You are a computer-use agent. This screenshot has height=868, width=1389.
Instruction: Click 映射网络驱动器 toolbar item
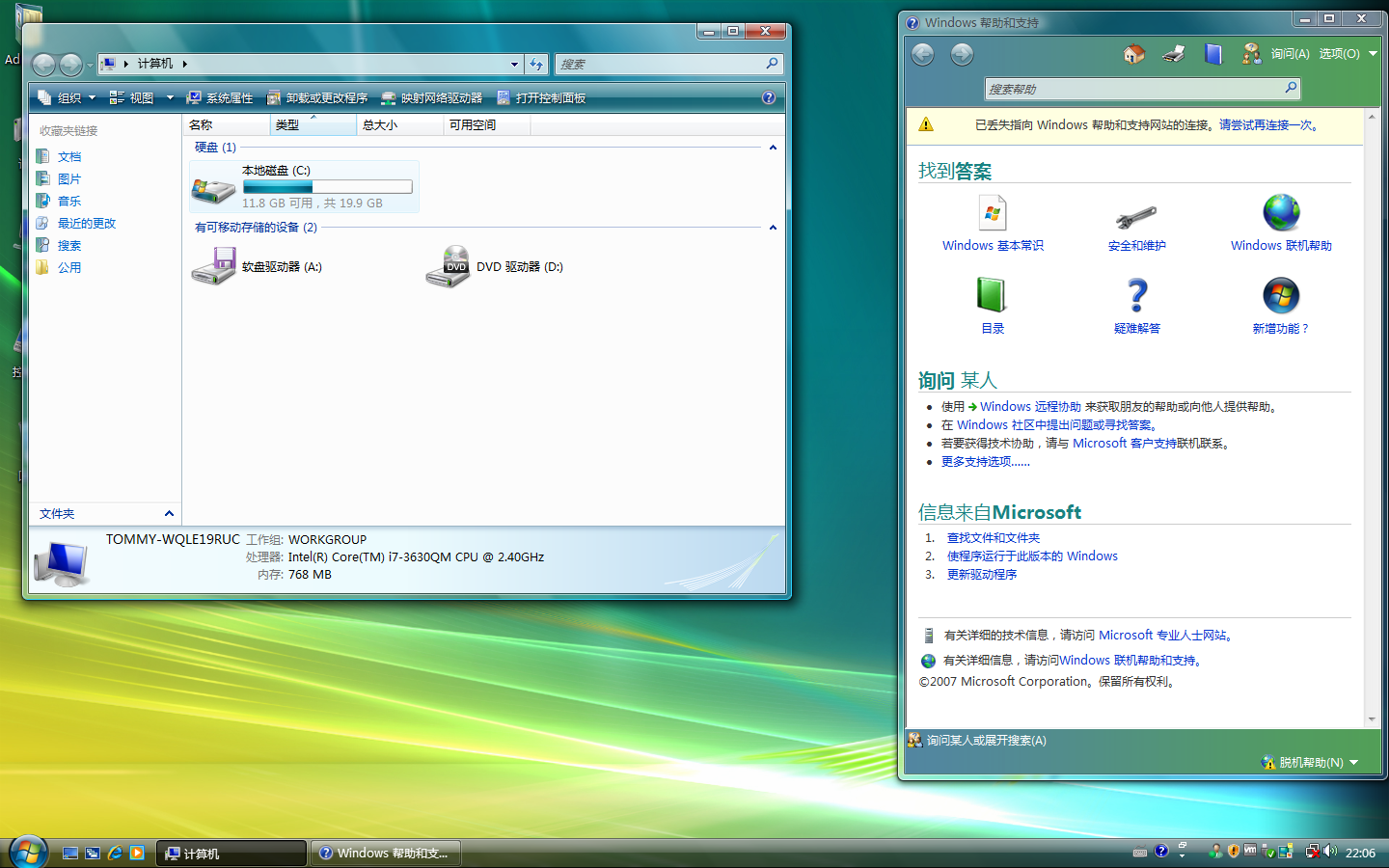coord(431,97)
